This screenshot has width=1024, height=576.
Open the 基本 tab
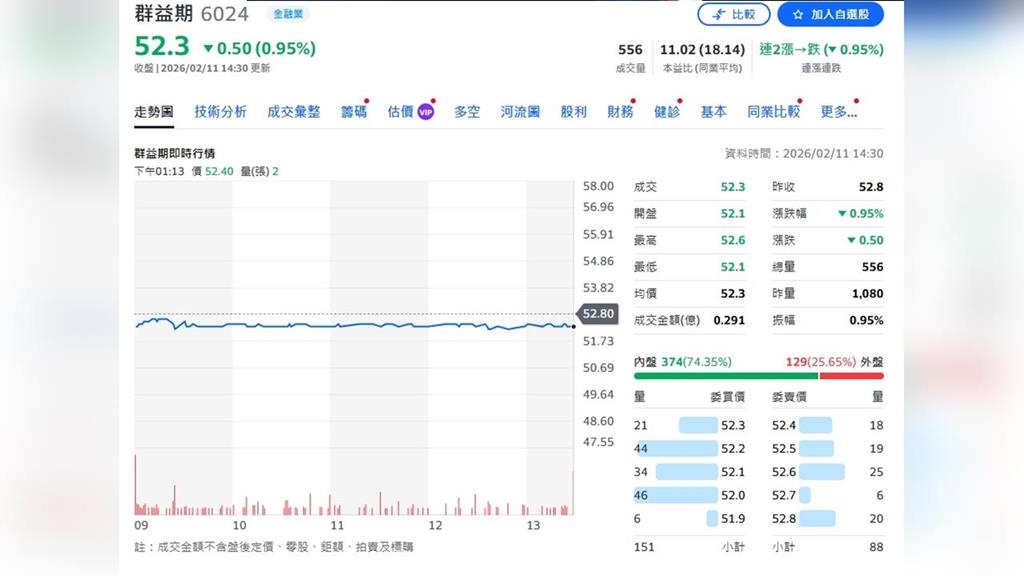pyautogui.click(x=713, y=112)
